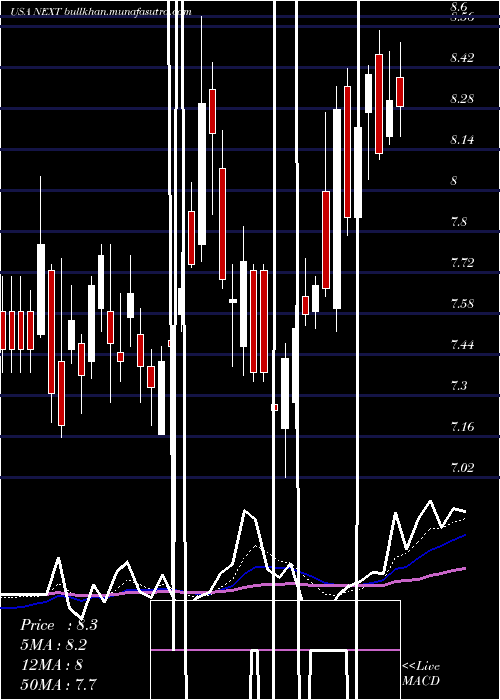
Task: Click the '50MA : 7.7' readout
Action: click(58, 684)
